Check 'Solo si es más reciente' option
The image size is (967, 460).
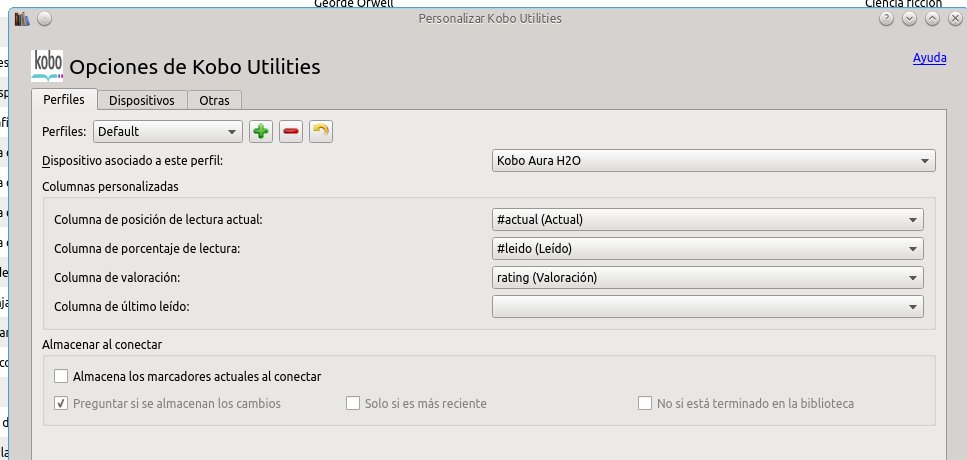click(353, 403)
